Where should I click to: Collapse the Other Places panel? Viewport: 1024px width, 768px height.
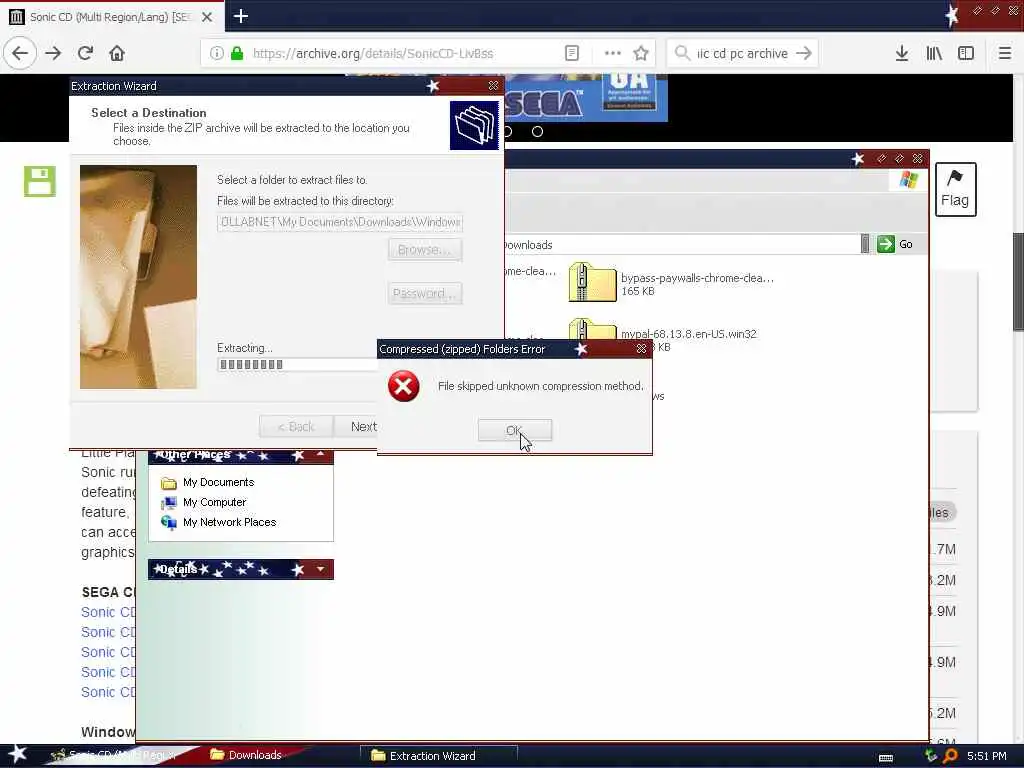point(320,454)
